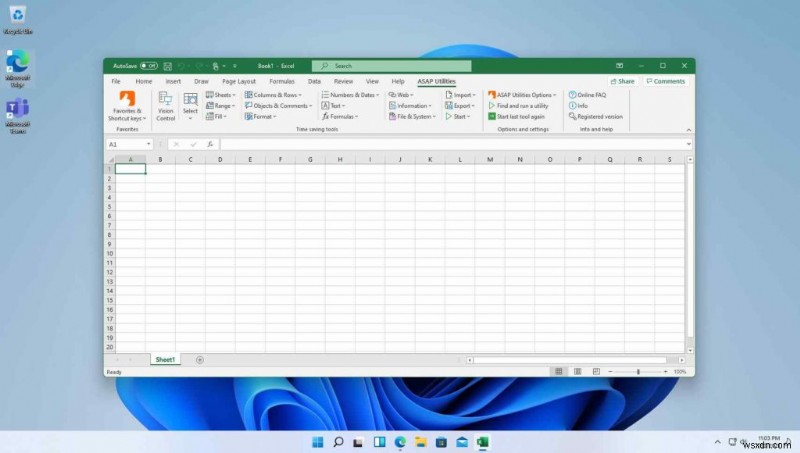Switch to the Review tab
The height and width of the screenshot is (453, 800).
(x=343, y=81)
